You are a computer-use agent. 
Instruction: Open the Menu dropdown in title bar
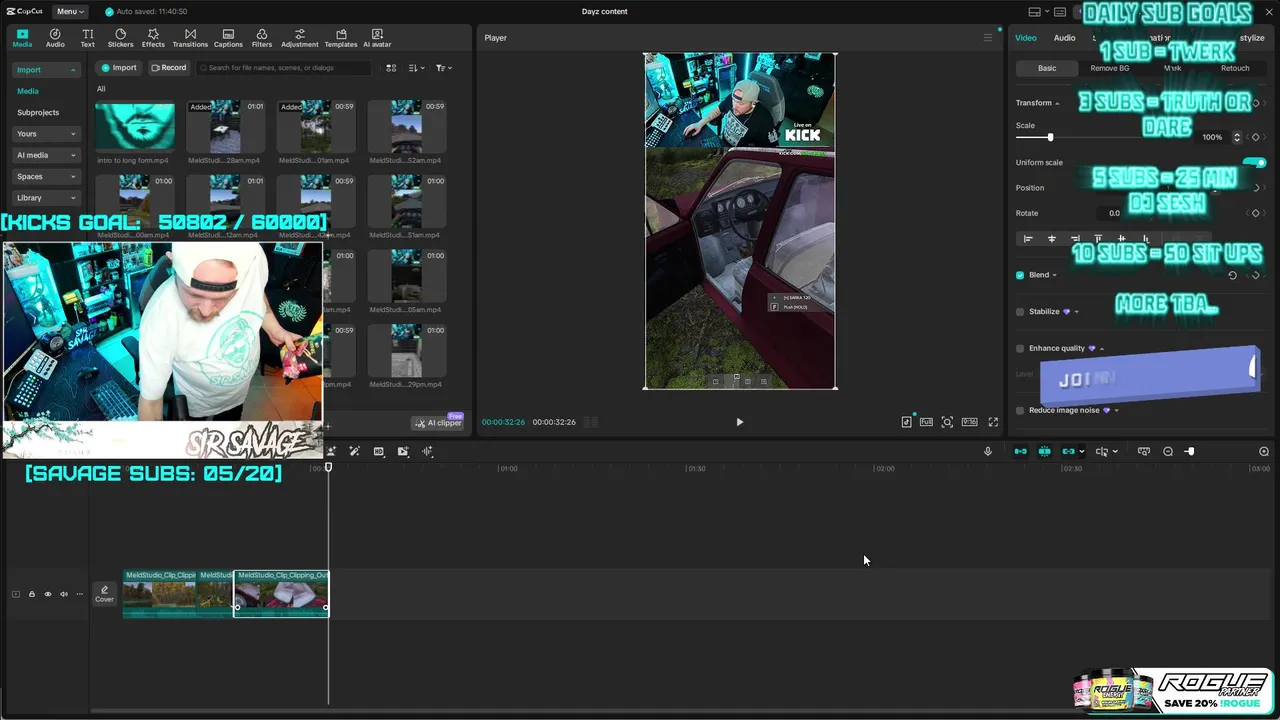pyautogui.click(x=69, y=11)
